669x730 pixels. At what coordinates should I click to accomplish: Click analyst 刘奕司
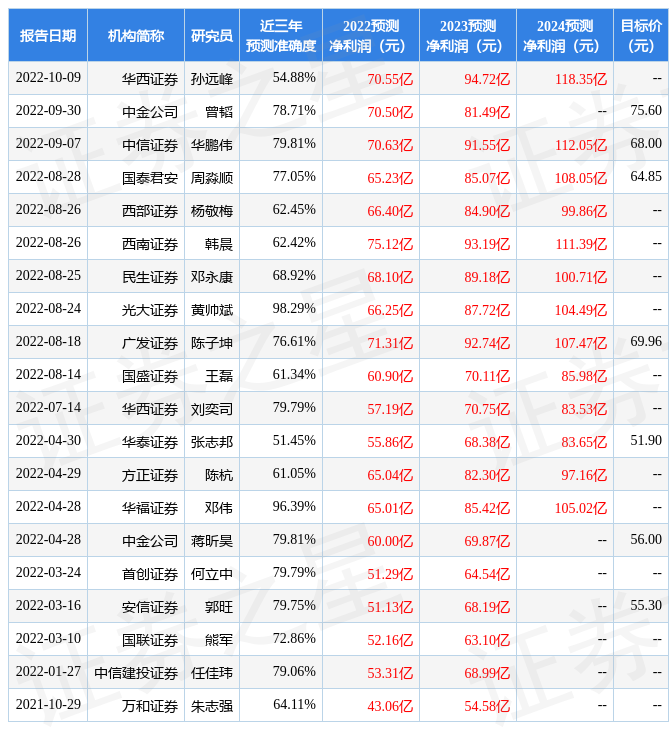pyautogui.click(x=212, y=409)
